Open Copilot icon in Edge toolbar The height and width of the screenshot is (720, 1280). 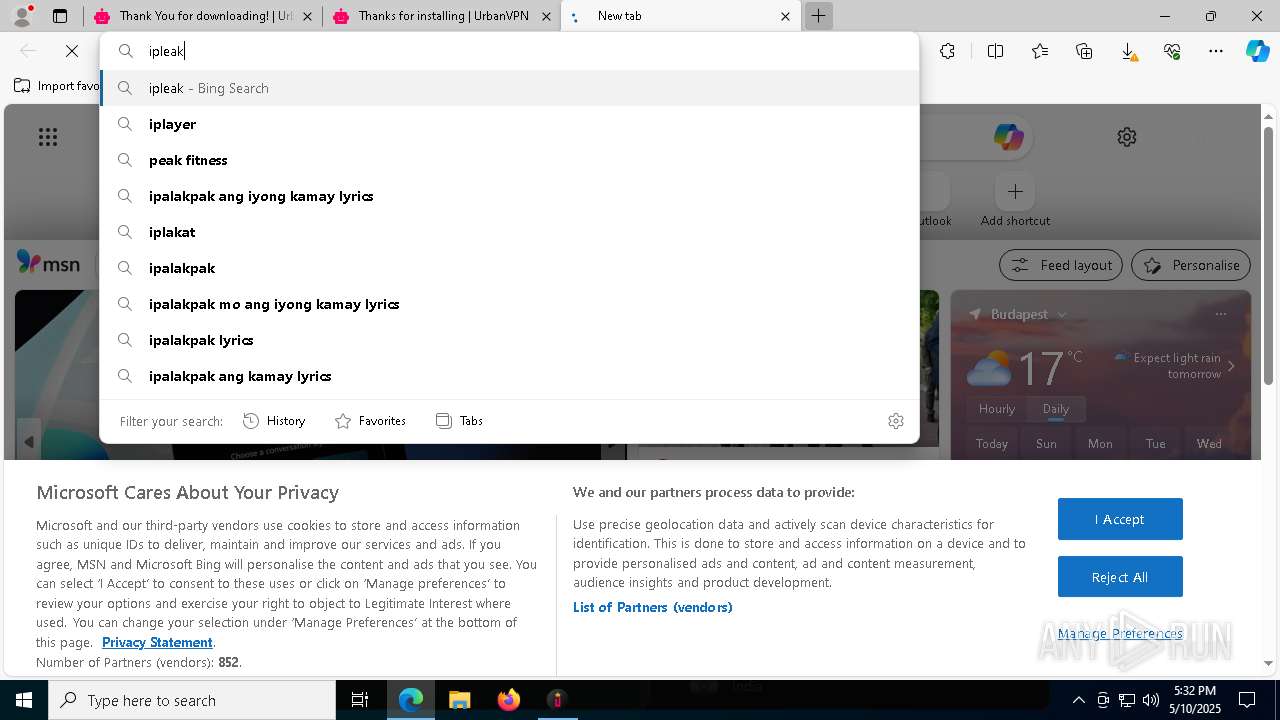pos(1257,51)
